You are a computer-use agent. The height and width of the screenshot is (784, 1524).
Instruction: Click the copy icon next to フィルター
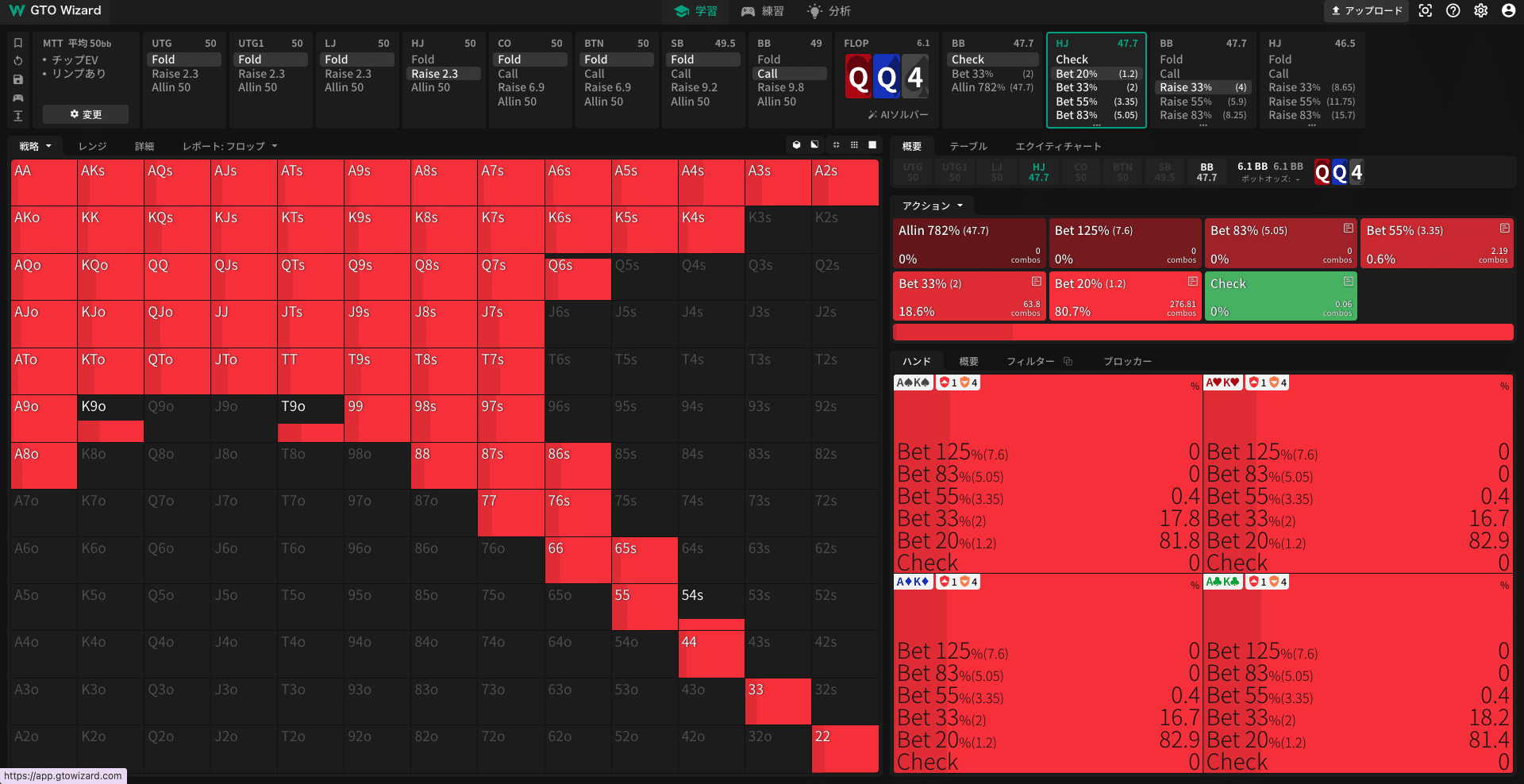pos(1068,361)
